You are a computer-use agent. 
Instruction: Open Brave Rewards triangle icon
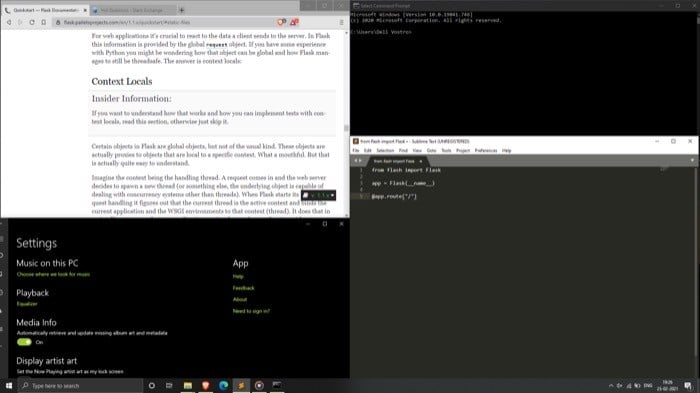pos(294,22)
